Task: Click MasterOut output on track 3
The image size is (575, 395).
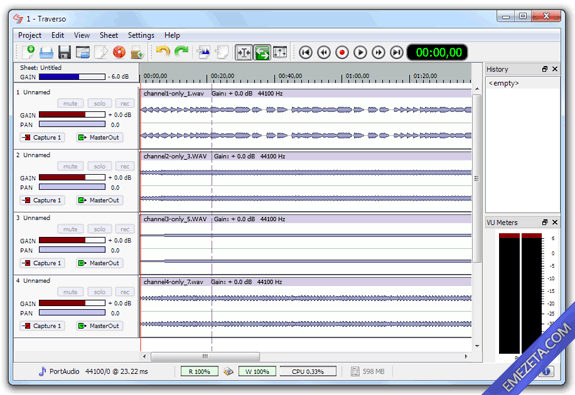Action: [x=99, y=263]
